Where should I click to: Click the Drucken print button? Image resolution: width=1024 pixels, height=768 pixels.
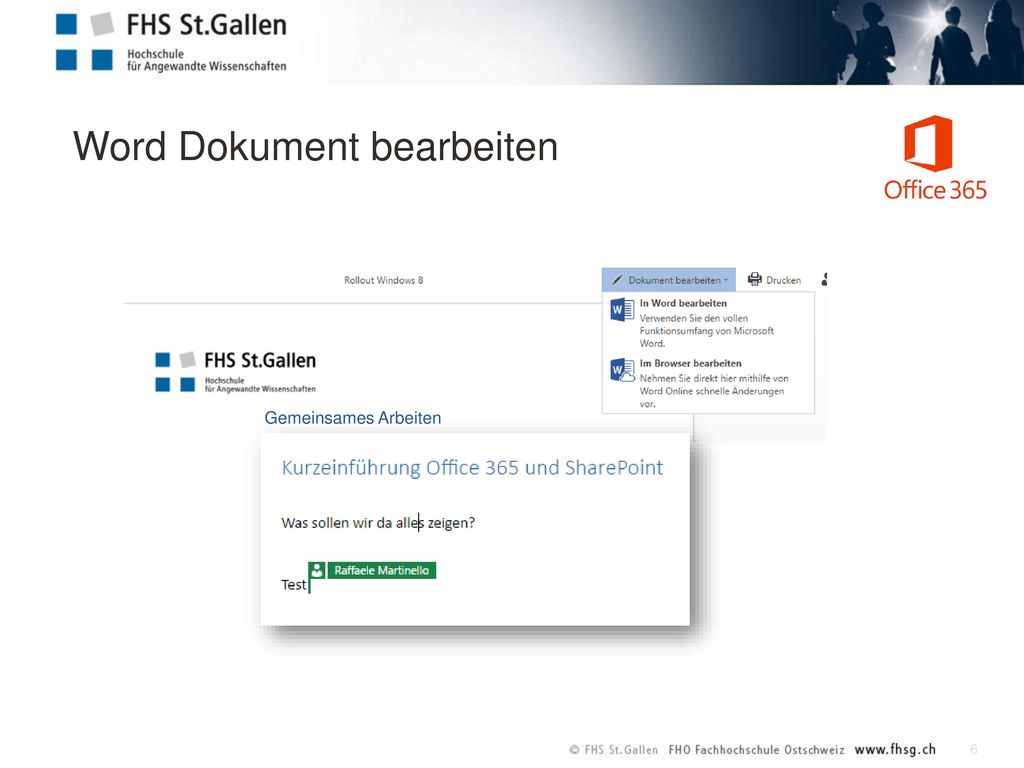774,280
